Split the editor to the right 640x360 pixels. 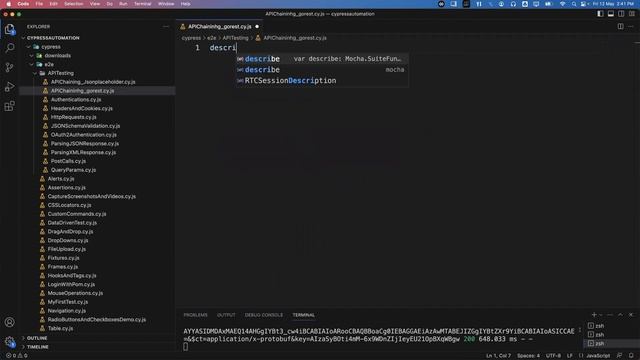620,27
